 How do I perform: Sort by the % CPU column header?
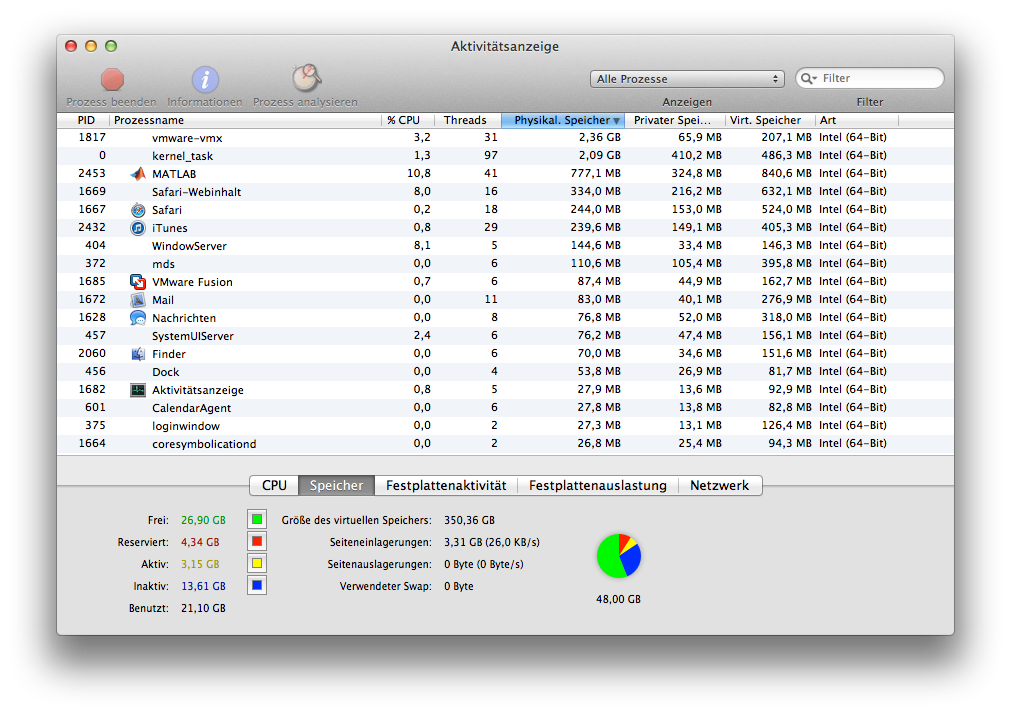pyautogui.click(x=403, y=120)
